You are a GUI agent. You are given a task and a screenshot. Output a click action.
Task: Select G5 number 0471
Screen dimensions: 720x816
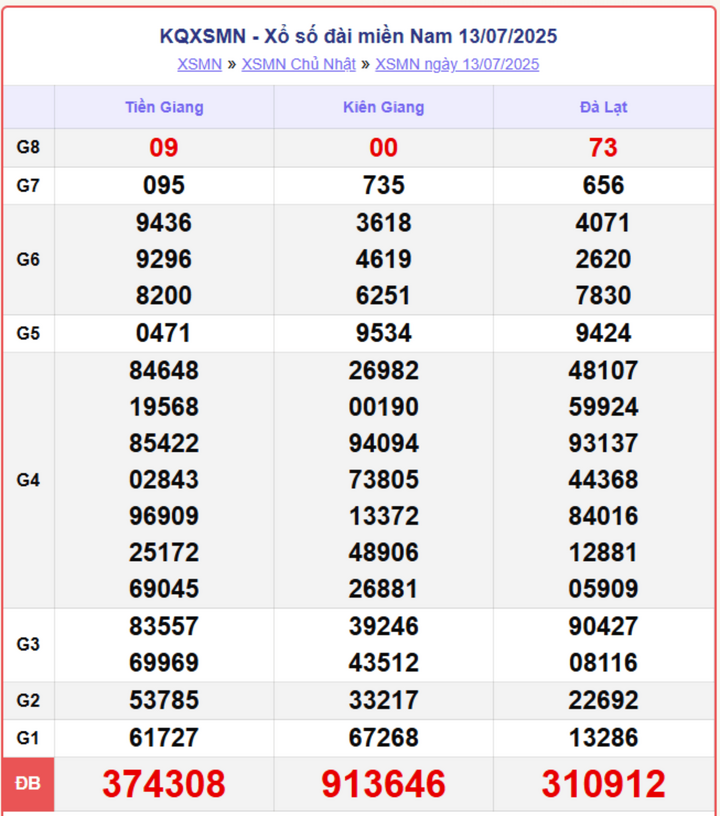164,333
